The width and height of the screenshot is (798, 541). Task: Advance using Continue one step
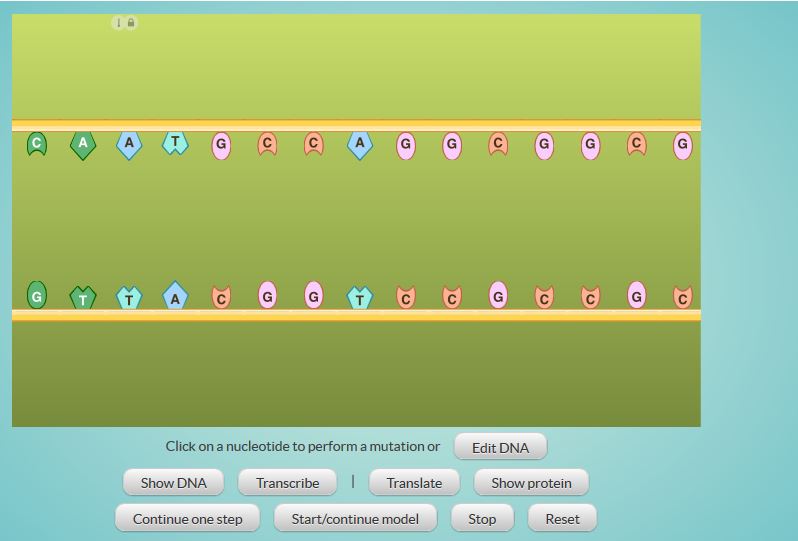(188, 518)
